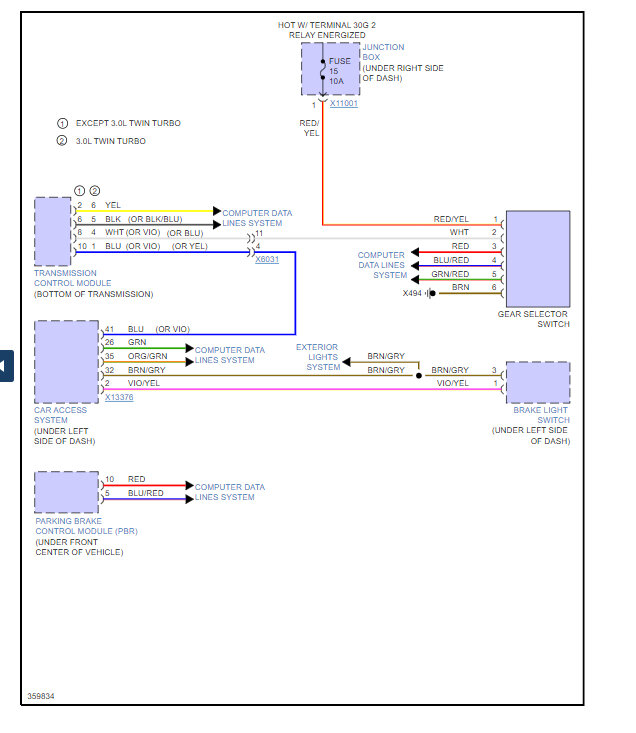Click 'RED' wire label at gear selector pin 3
Screen dimensions: 636x733
click(460, 246)
